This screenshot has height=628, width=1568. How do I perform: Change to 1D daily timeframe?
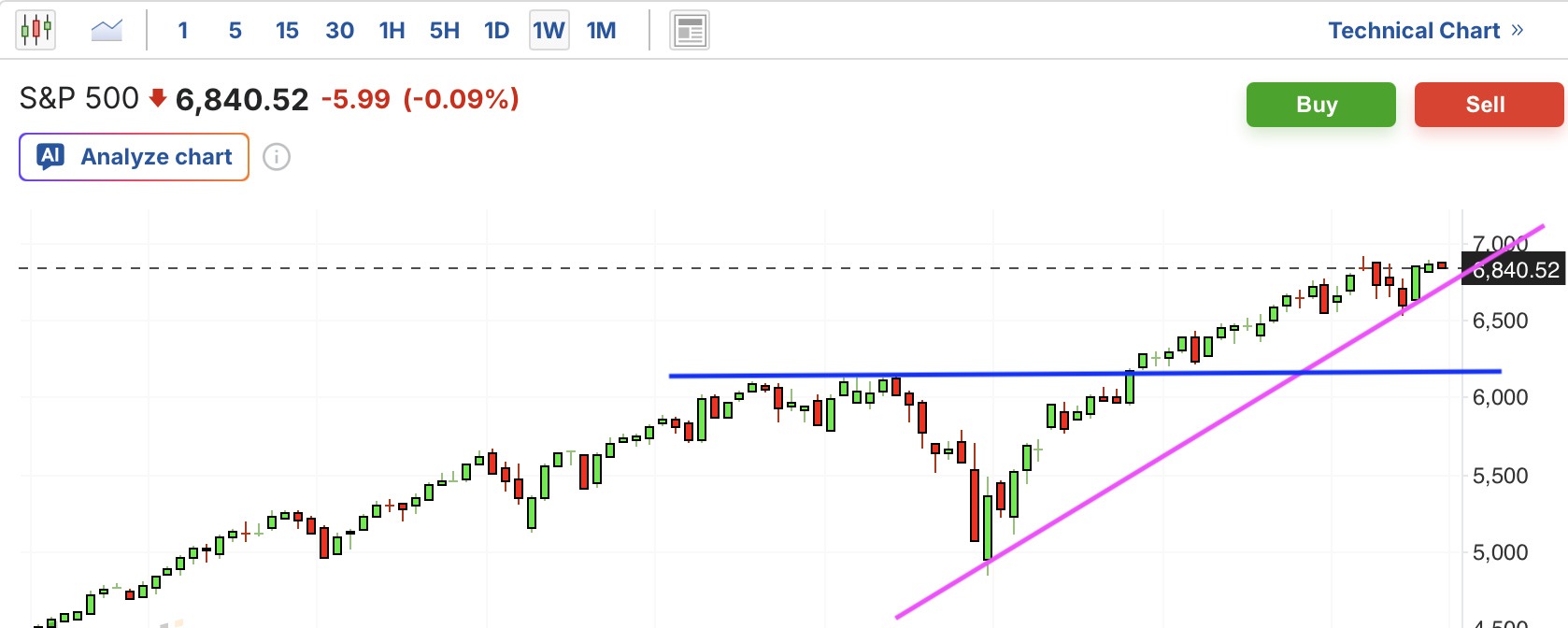(x=497, y=31)
